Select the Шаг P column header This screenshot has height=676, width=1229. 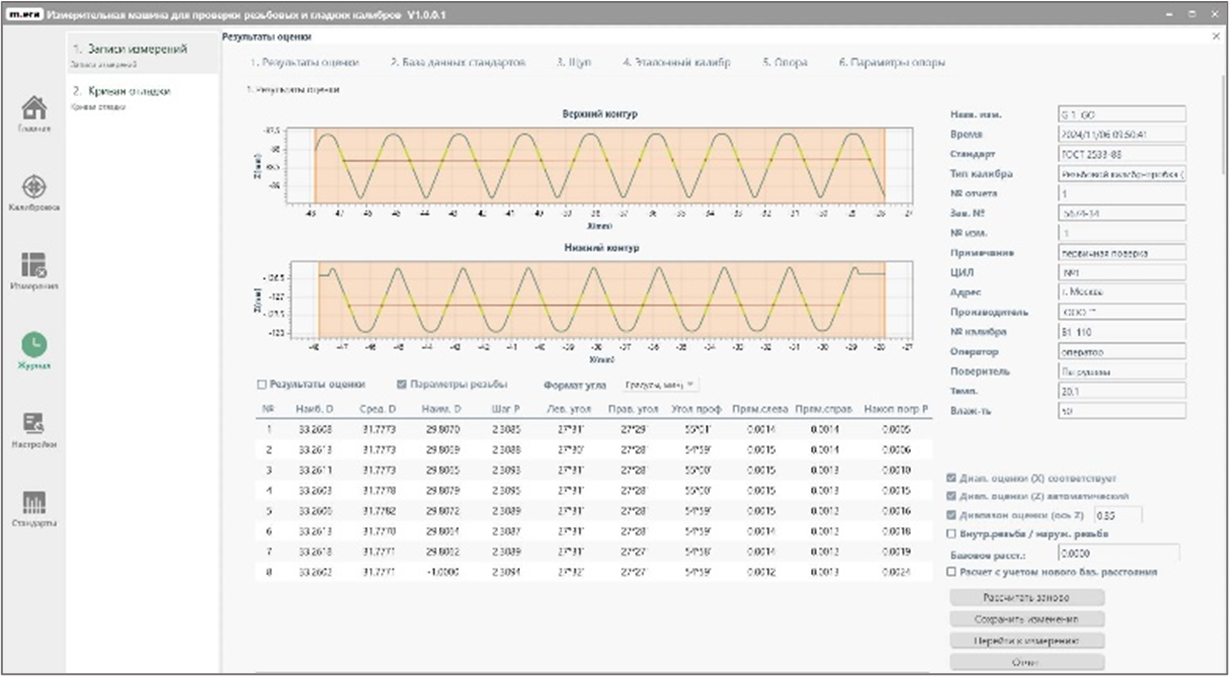click(x=506, y=409)
